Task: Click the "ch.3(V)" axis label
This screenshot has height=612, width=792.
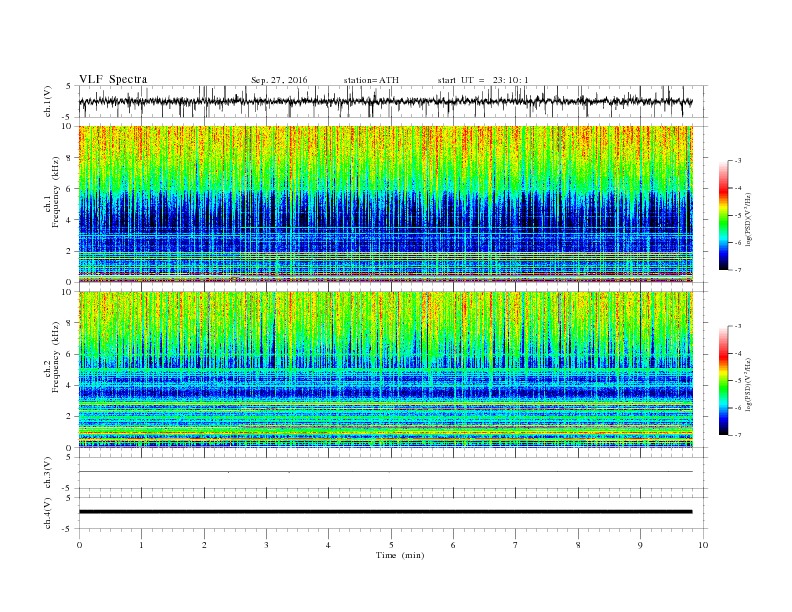Action: (x=48, y=473)
